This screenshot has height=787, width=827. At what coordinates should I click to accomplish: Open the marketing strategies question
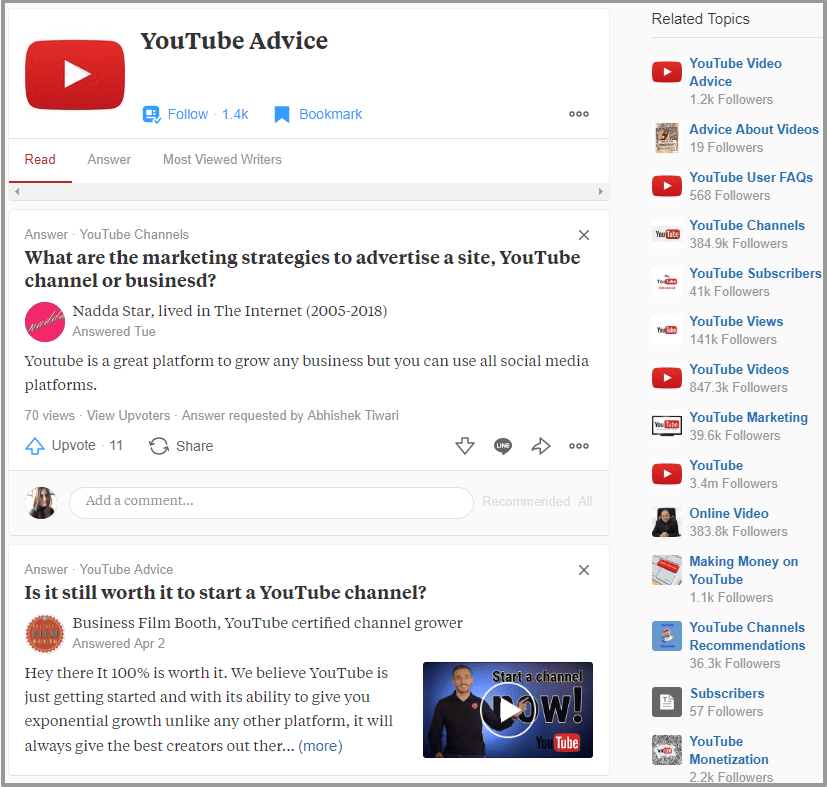[302, 268]
